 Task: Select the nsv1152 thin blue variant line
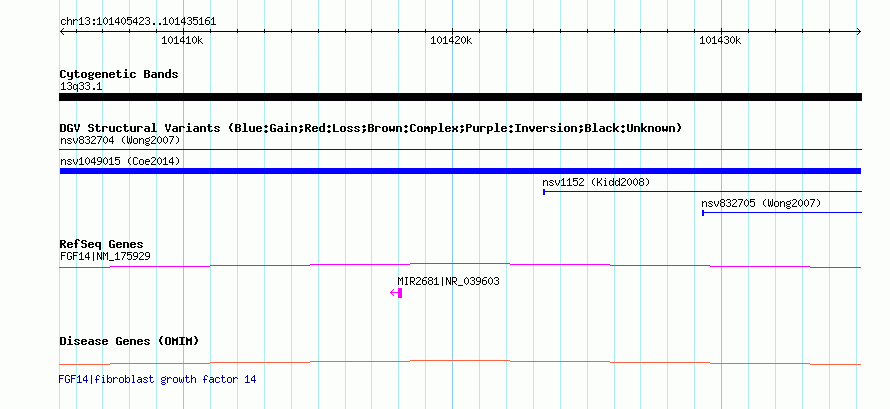click(x=703, y=192)
